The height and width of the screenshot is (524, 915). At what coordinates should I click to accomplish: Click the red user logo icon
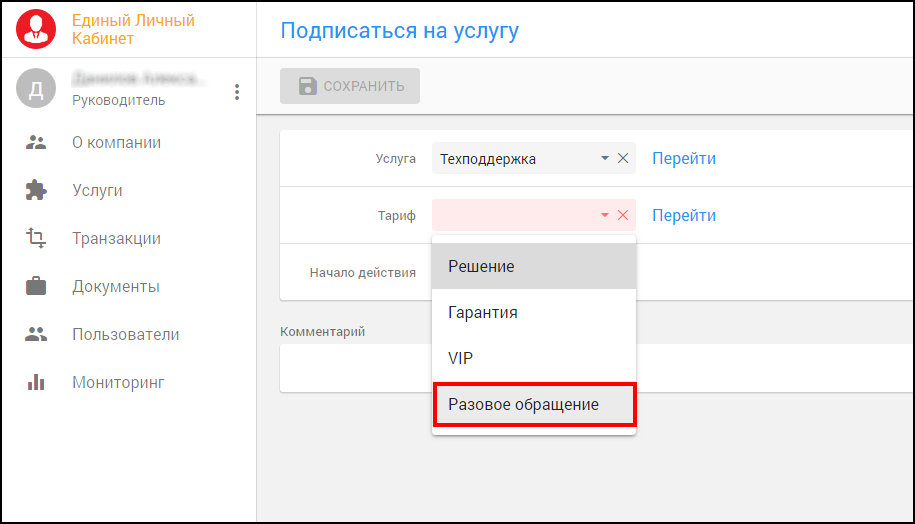[37, 29]
